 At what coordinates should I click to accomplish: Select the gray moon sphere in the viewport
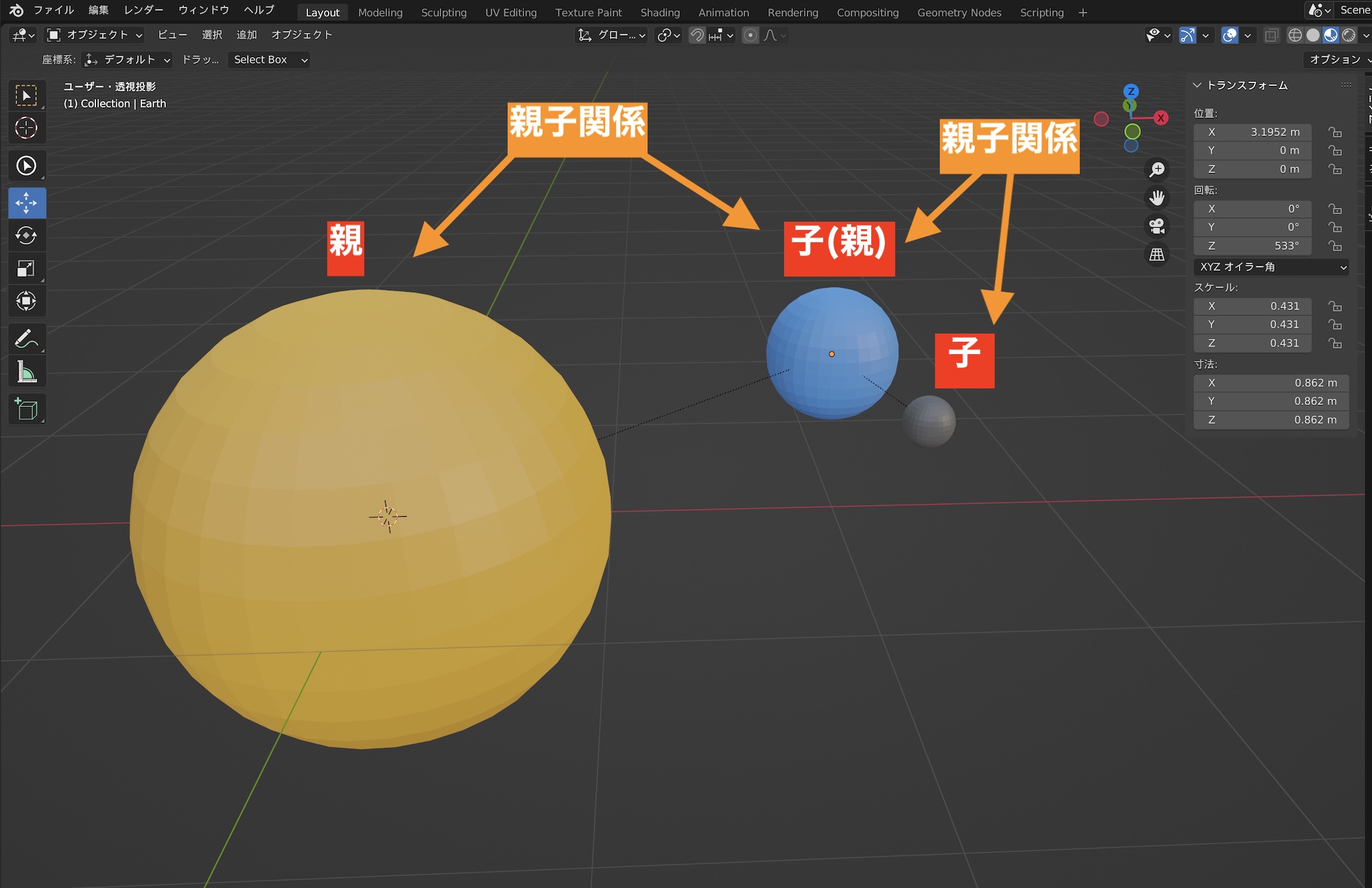pos(930,423)
